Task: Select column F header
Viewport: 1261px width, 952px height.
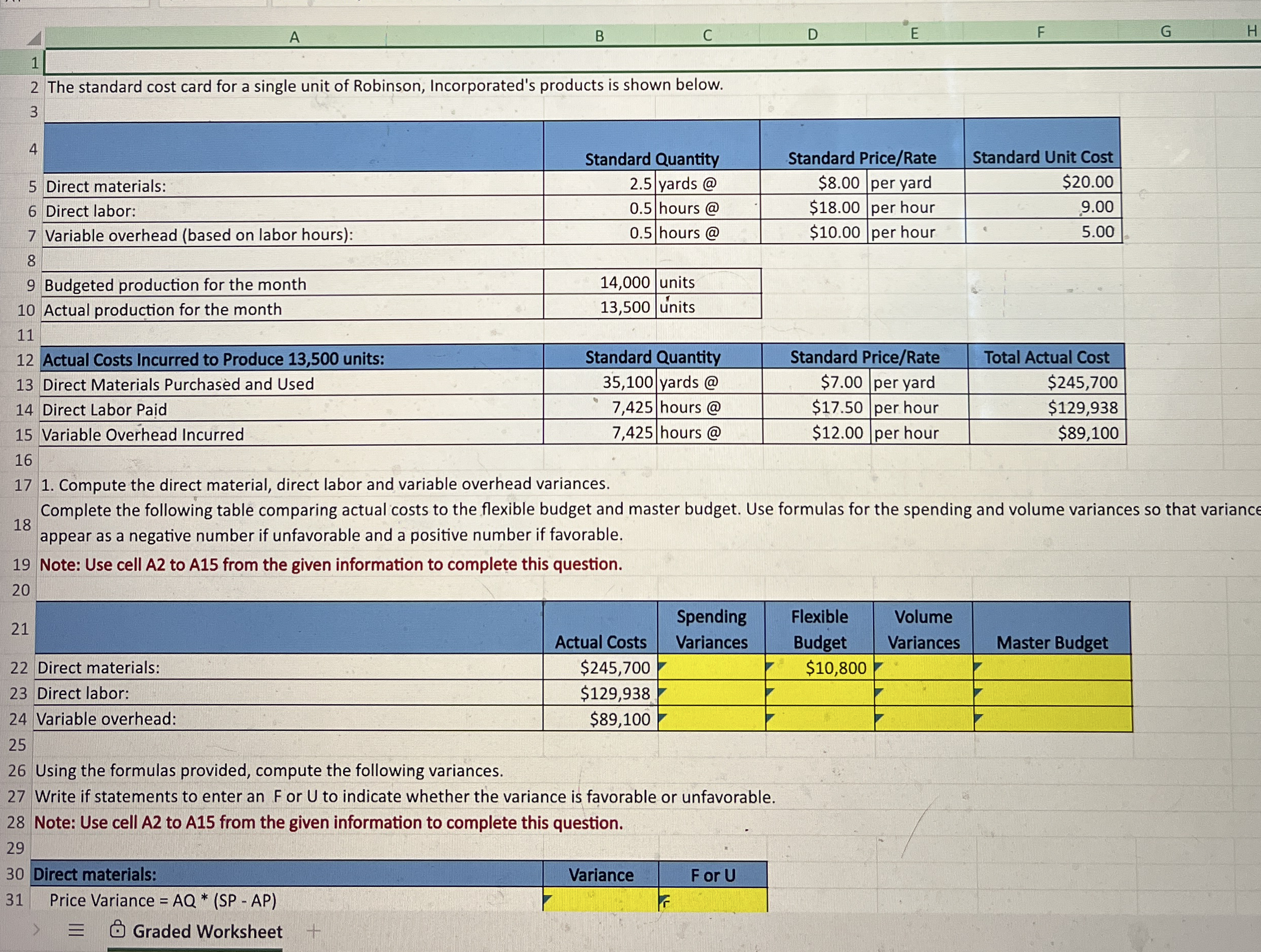Action: tap(1040, 33)
